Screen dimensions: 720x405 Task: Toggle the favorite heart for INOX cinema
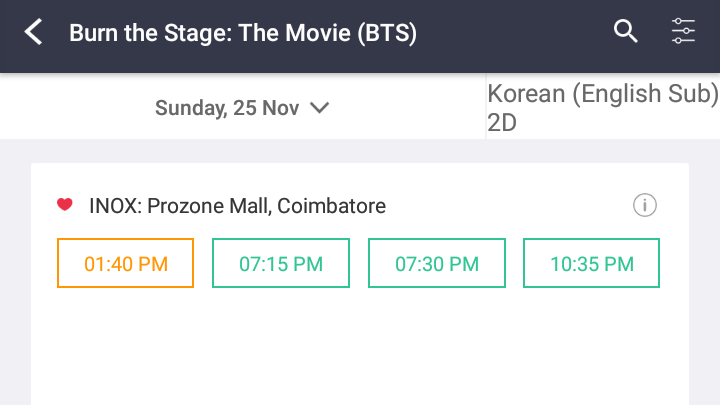[65, 205]
